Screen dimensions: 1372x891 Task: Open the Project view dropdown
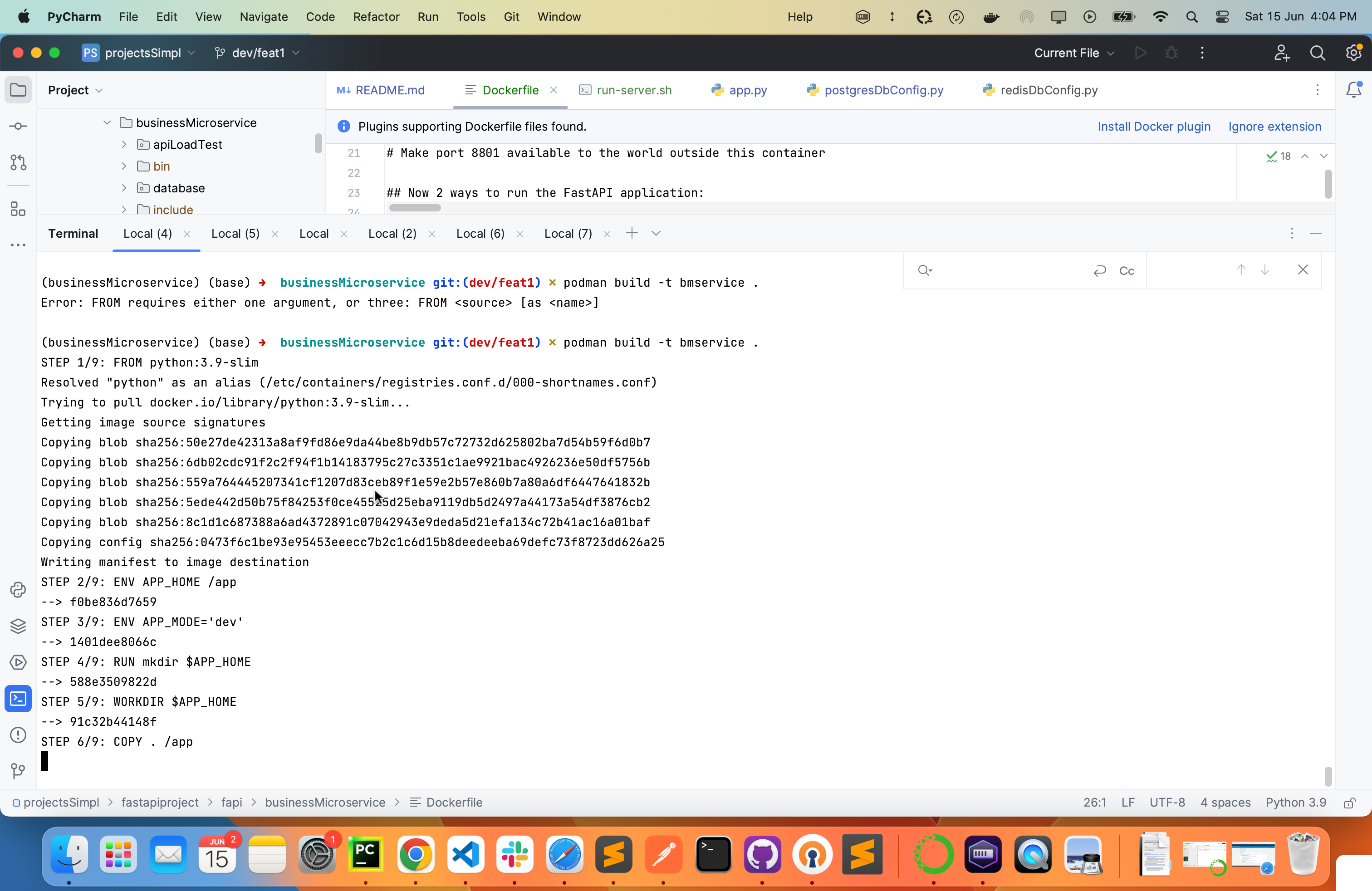tap(75, 90)
